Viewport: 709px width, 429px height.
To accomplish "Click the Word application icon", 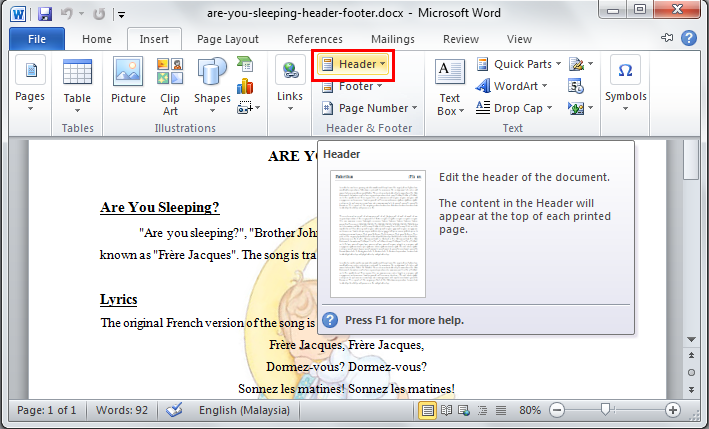I will (18, 14).
